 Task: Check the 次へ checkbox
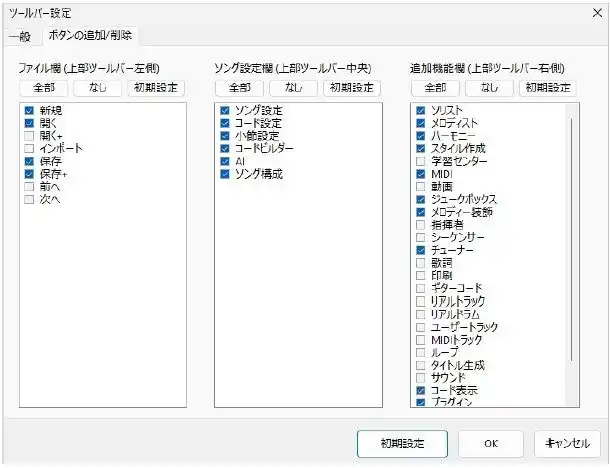tap(29, 199)
